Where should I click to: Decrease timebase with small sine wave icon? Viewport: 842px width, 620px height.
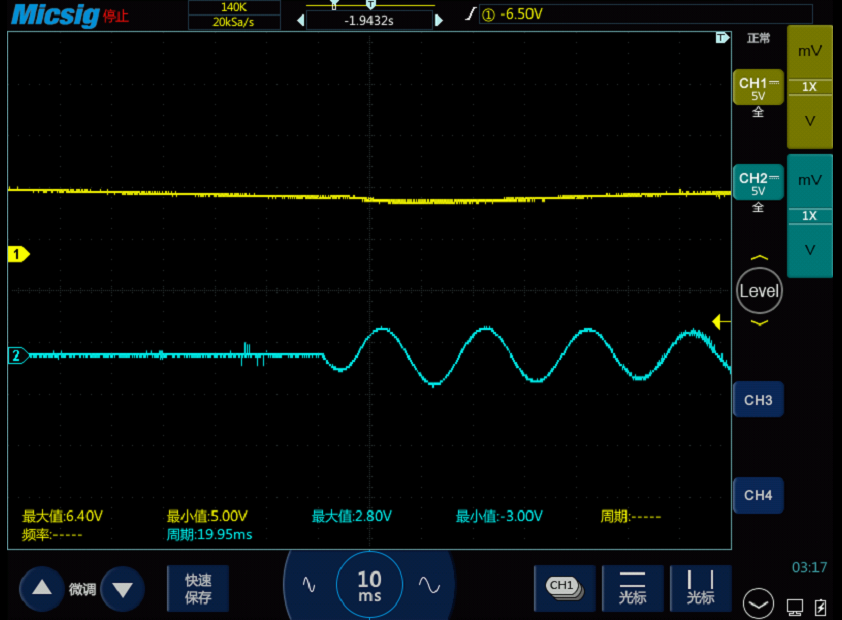coord(309,585)
